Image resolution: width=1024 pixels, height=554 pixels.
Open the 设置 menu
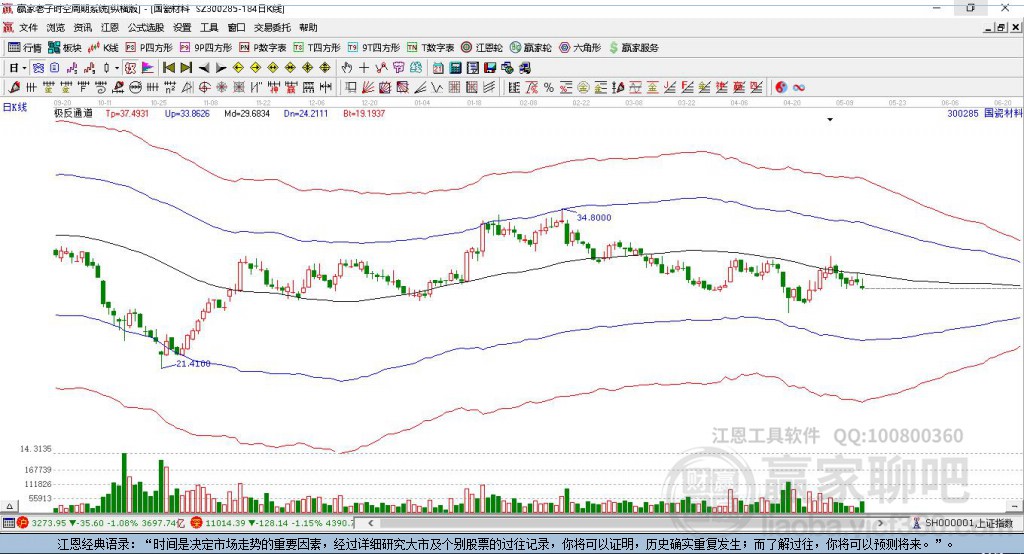pyautogui.click(x=182, y=27)
